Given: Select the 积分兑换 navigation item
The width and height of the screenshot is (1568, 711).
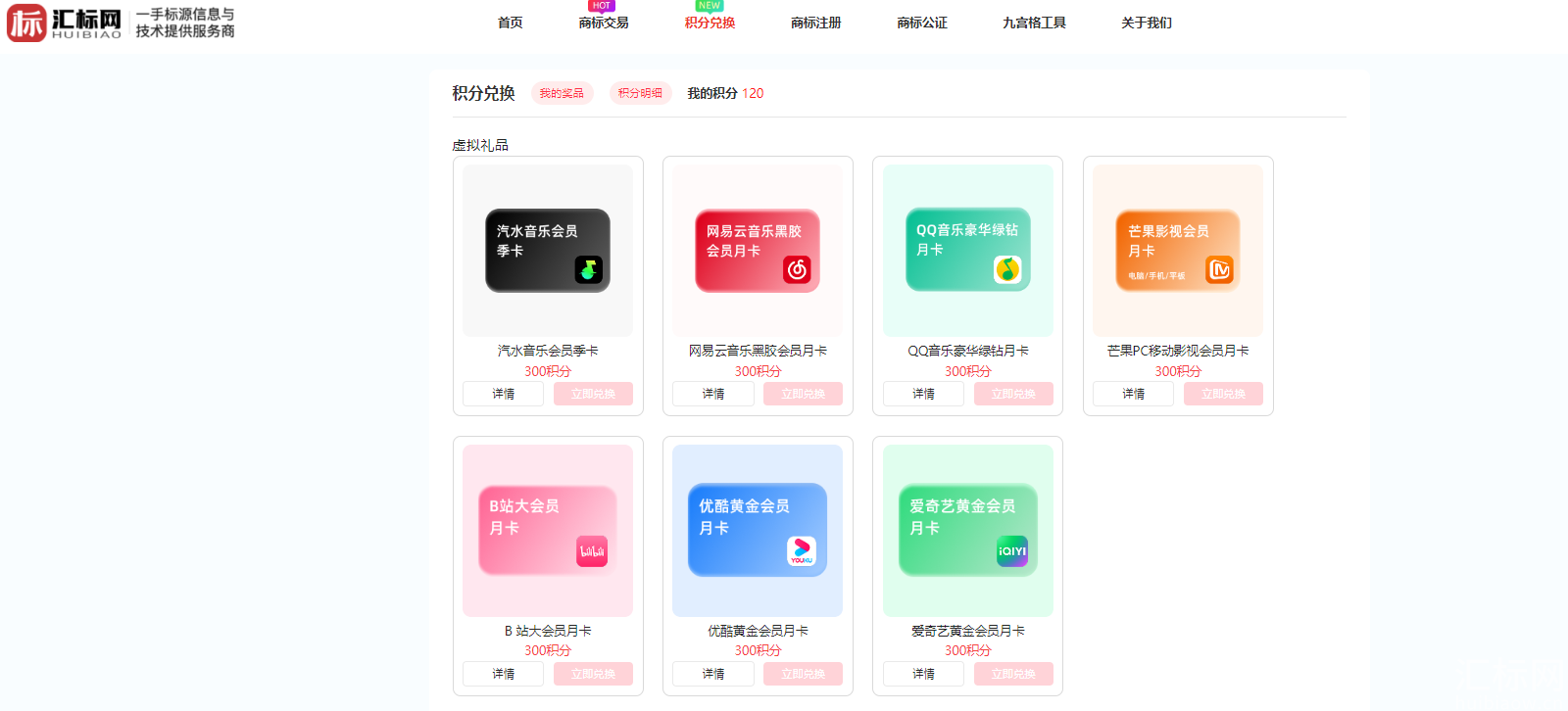Looking at the screenshot, I should [x=710, y=23].
